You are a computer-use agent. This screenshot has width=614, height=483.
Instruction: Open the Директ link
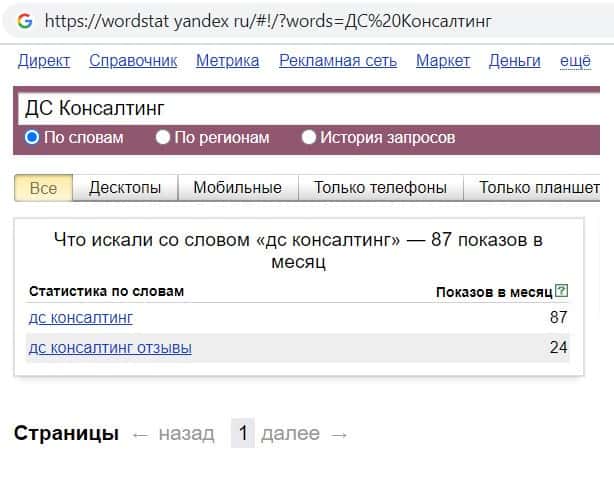44,61
